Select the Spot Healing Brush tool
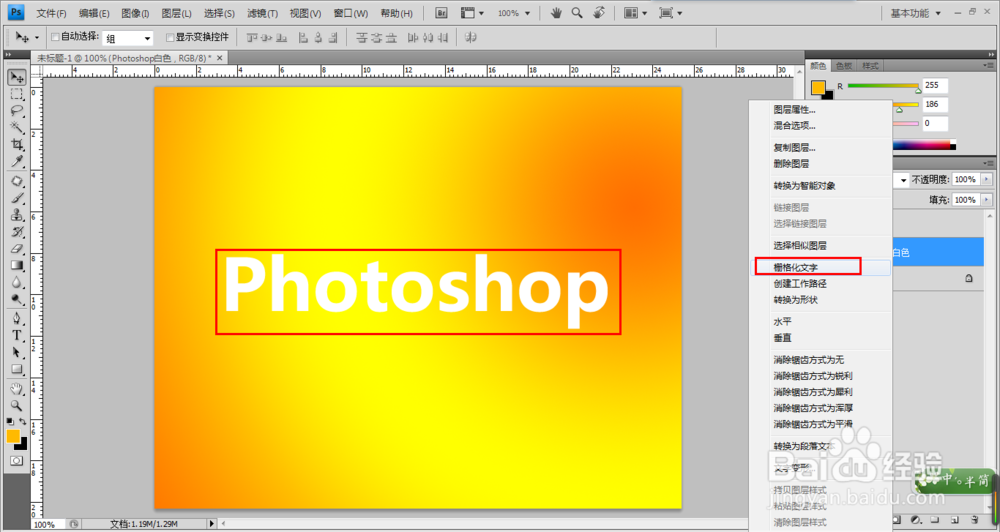This screenshot has height=532, width=1000. [x=17, y=181]
